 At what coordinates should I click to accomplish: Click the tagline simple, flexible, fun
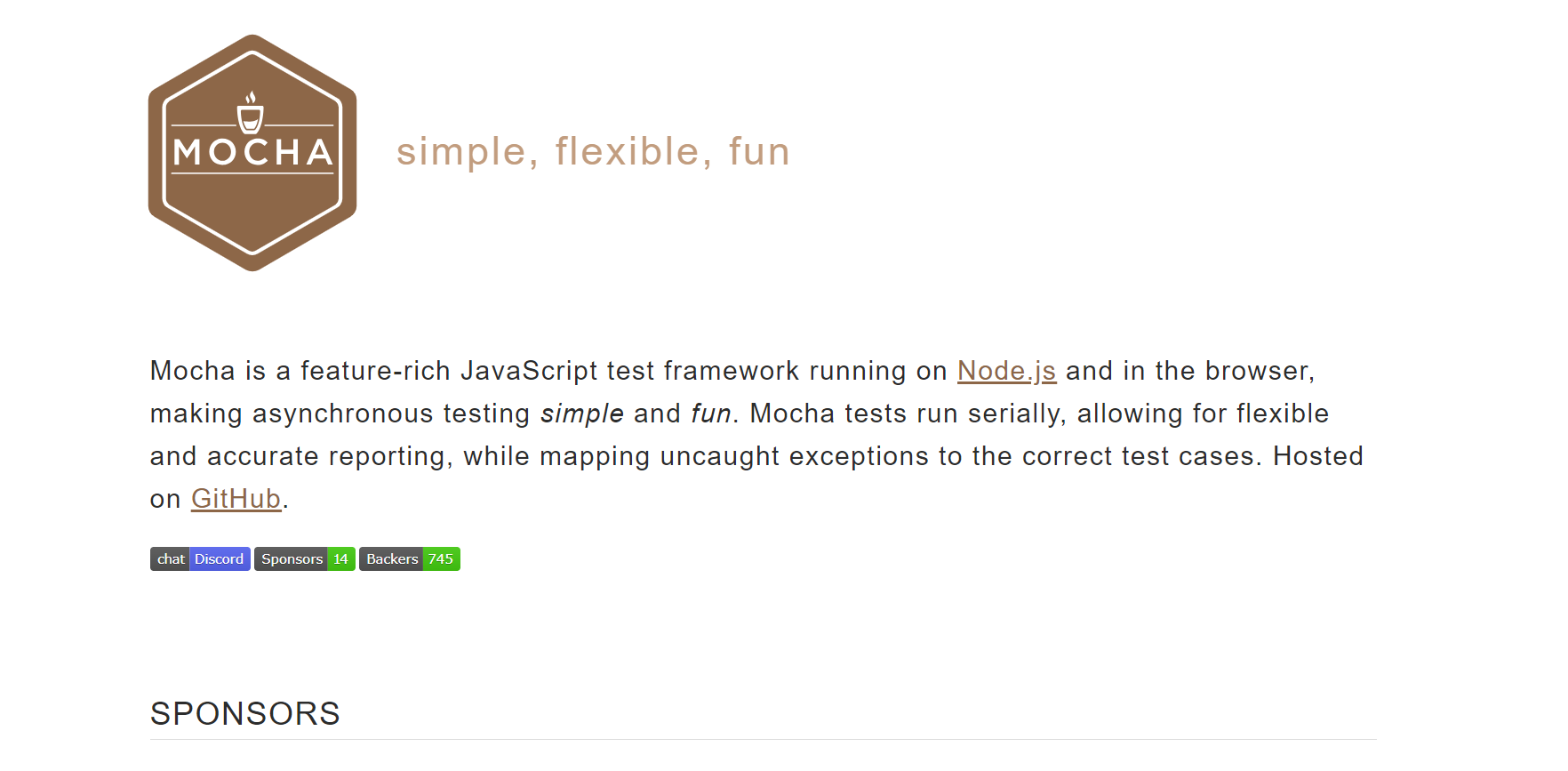click(x=593, y=151)
